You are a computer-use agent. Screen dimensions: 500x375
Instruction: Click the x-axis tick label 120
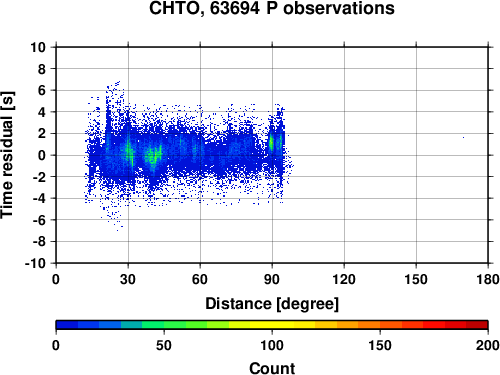[344, 279]
